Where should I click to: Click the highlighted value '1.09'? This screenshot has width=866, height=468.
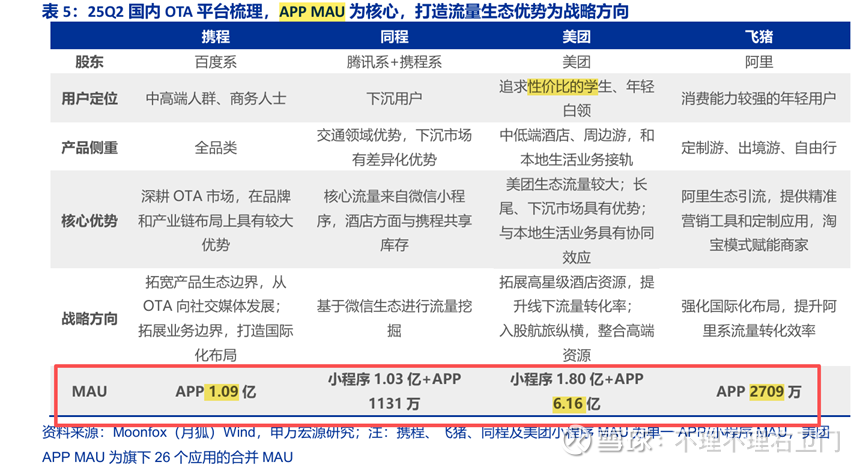point(223,391)
